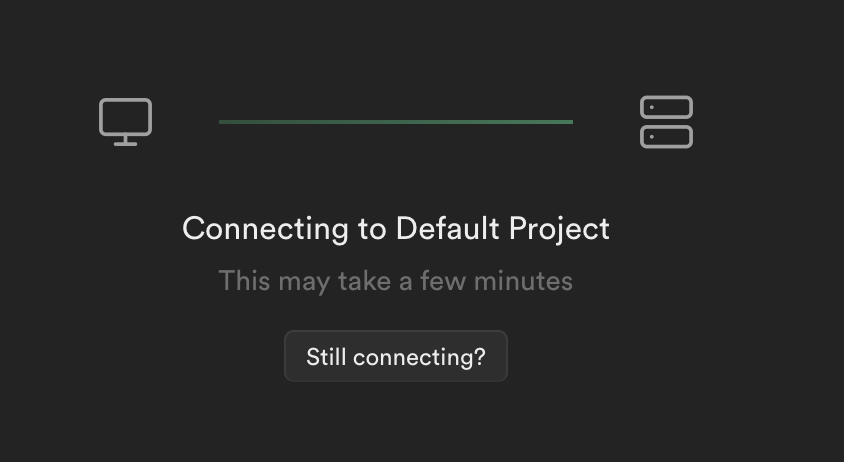
Task: Select the top server unit in the icon
Action: (666, 107)
